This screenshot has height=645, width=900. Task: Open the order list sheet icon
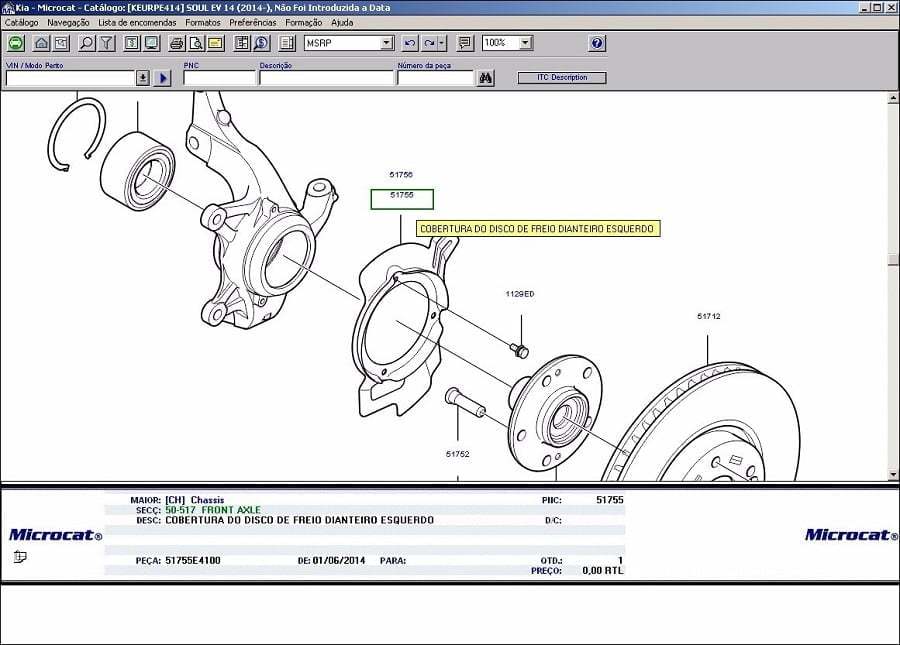(287, 43)
